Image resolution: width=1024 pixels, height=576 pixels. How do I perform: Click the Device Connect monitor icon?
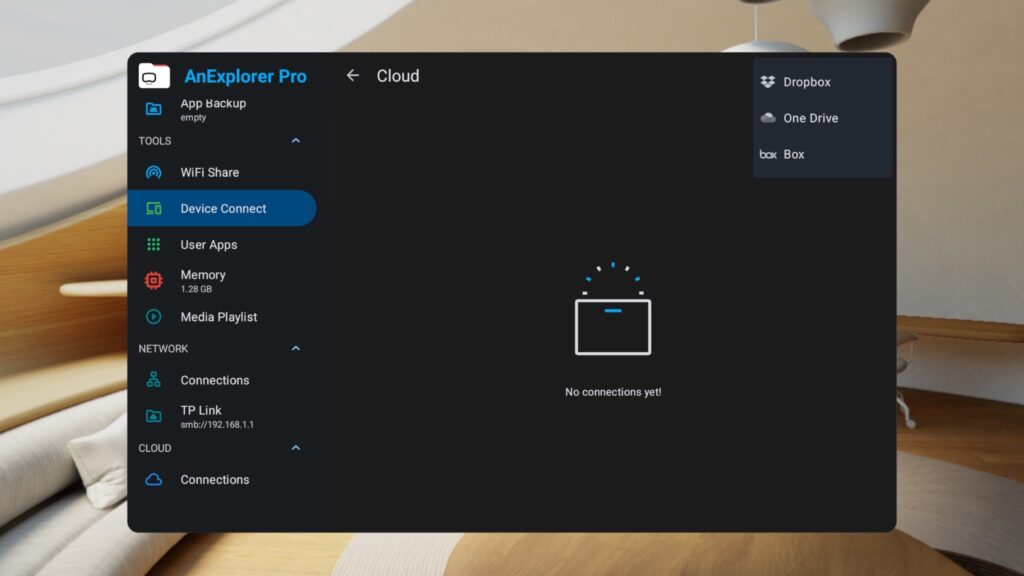click(153, 208)
